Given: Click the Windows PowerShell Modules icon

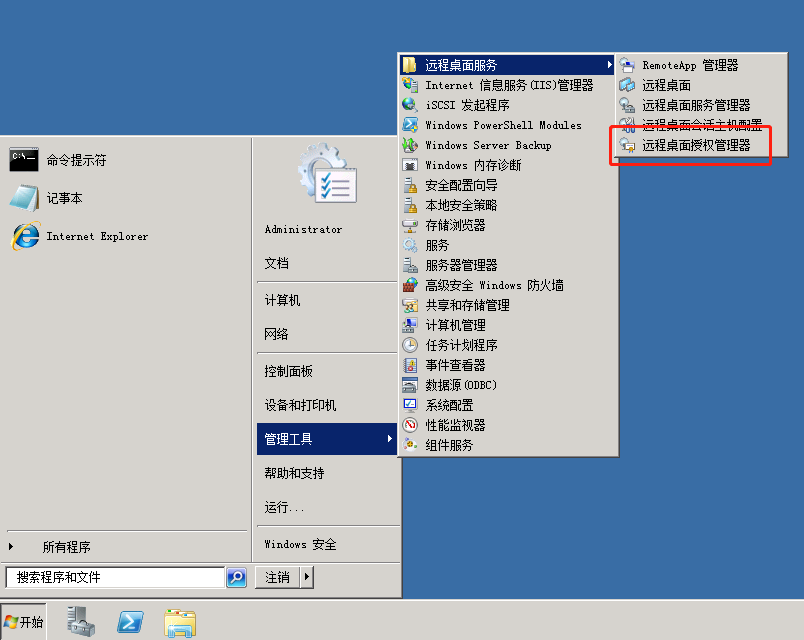Looking at the screenshot, I should (409, 125).
